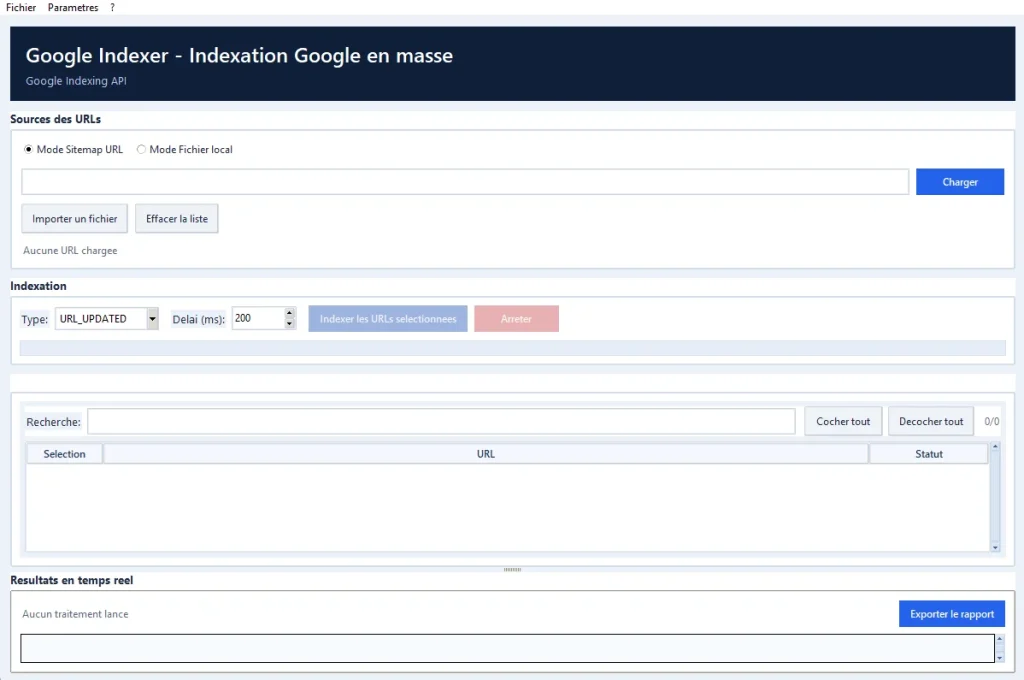1024x680 pixels.
Task: Open the Parametres menu
Action: (73, 8)
